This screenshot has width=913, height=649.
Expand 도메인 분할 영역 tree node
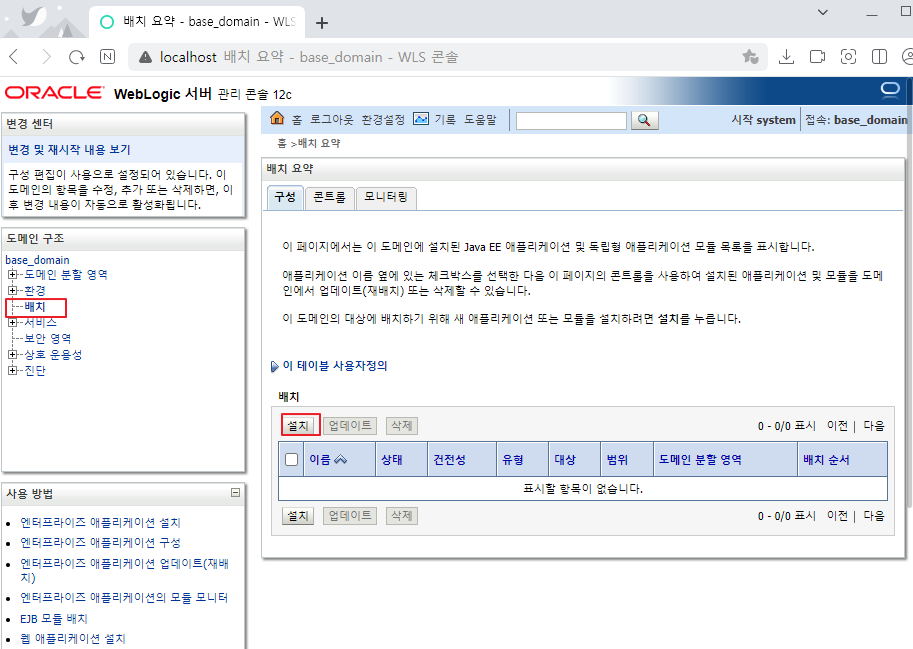click(x=12, y=274)
